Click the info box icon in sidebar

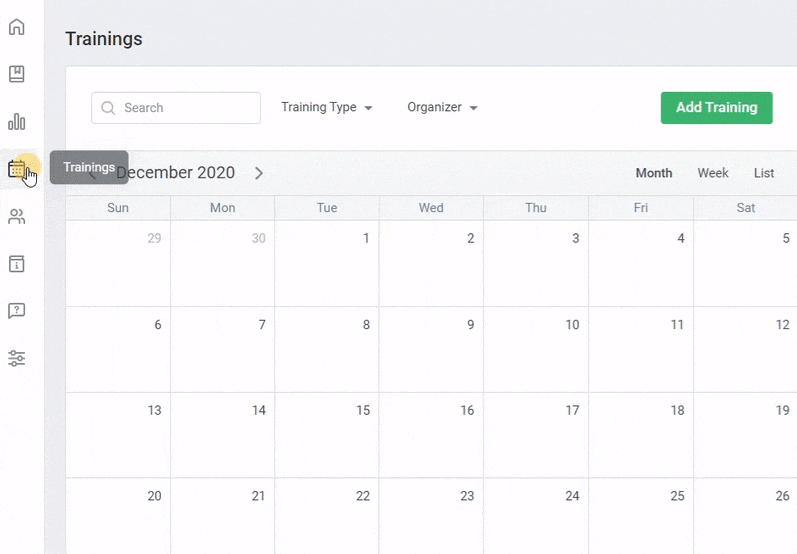point(16,263)
